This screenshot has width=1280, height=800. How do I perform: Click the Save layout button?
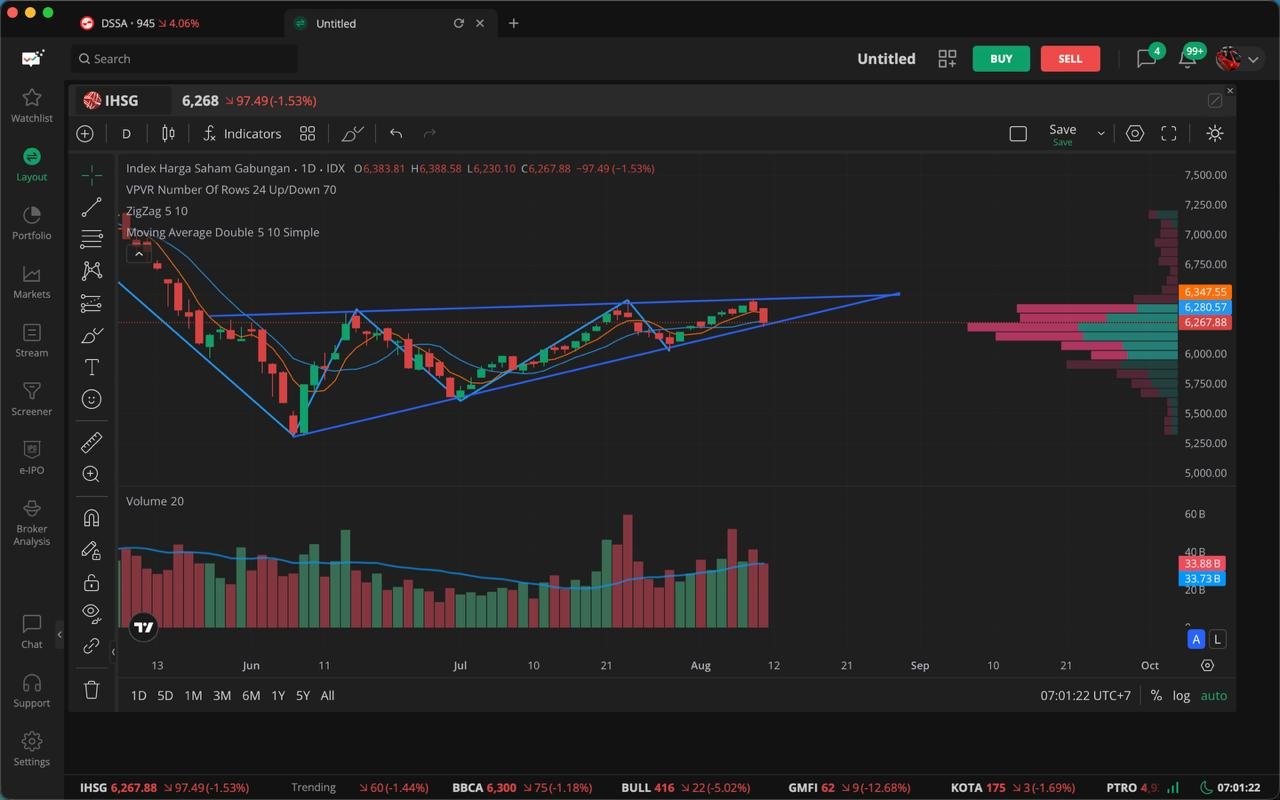click(1062, 134)
